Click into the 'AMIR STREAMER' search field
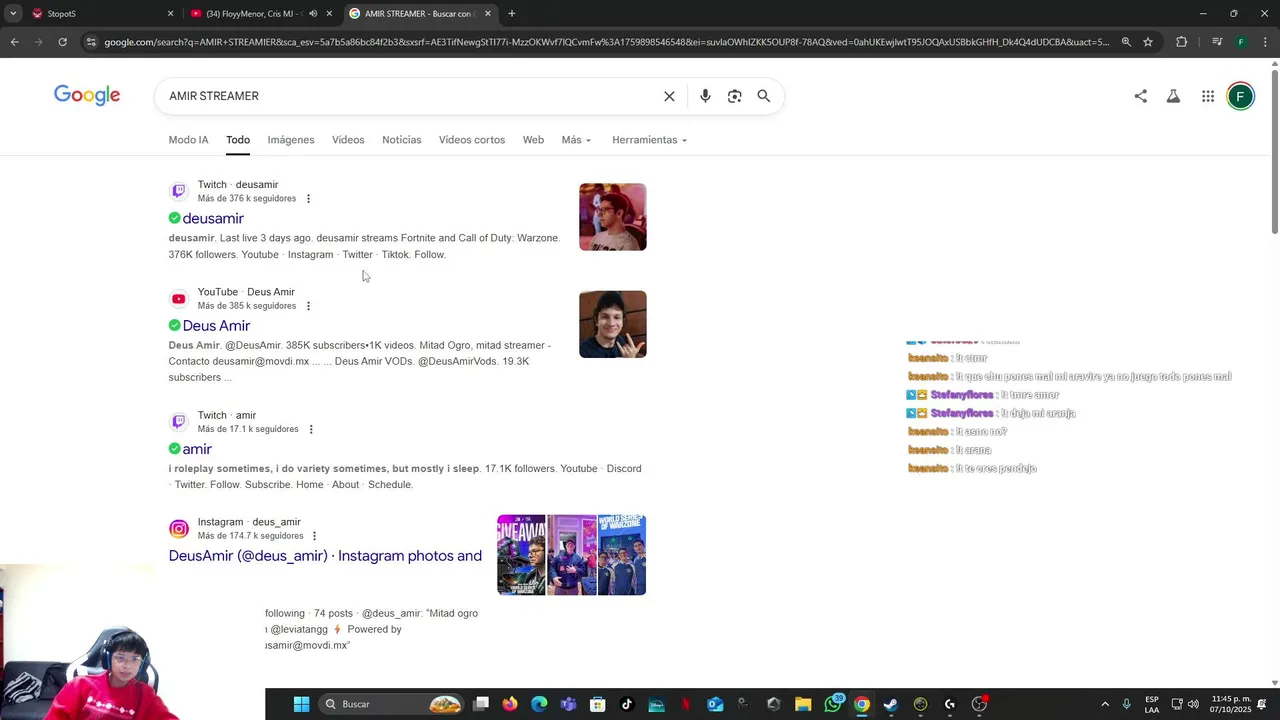The image size is (1280, 720). (410, 96)
